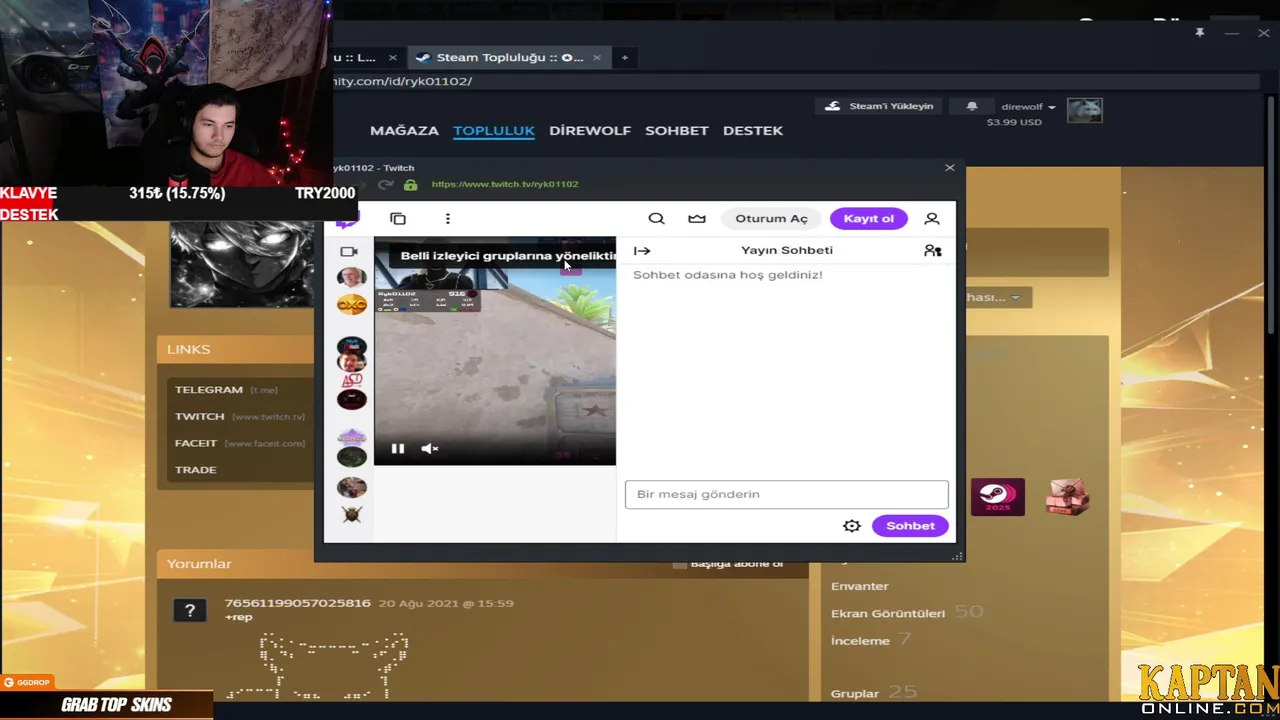Screen dimensions: 1280x720
Task: Open Steam notifications bell
Action: (972, 106)
